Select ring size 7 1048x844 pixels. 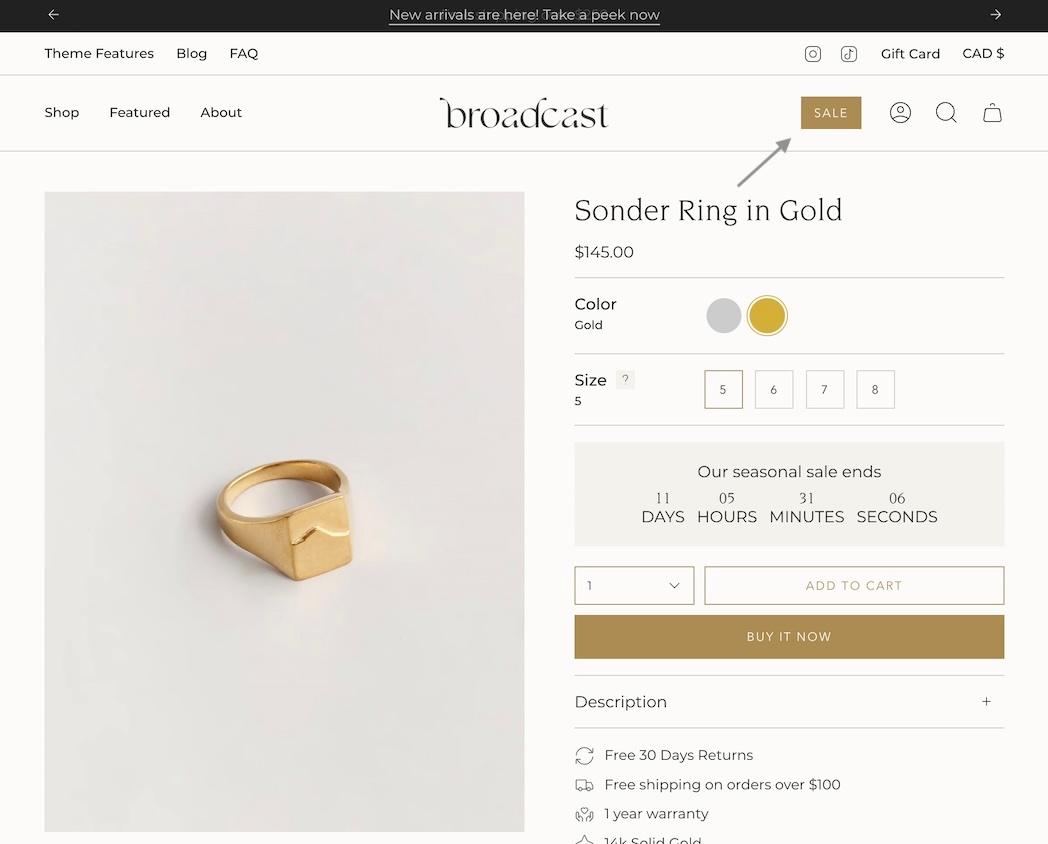(x=825, y=390)
